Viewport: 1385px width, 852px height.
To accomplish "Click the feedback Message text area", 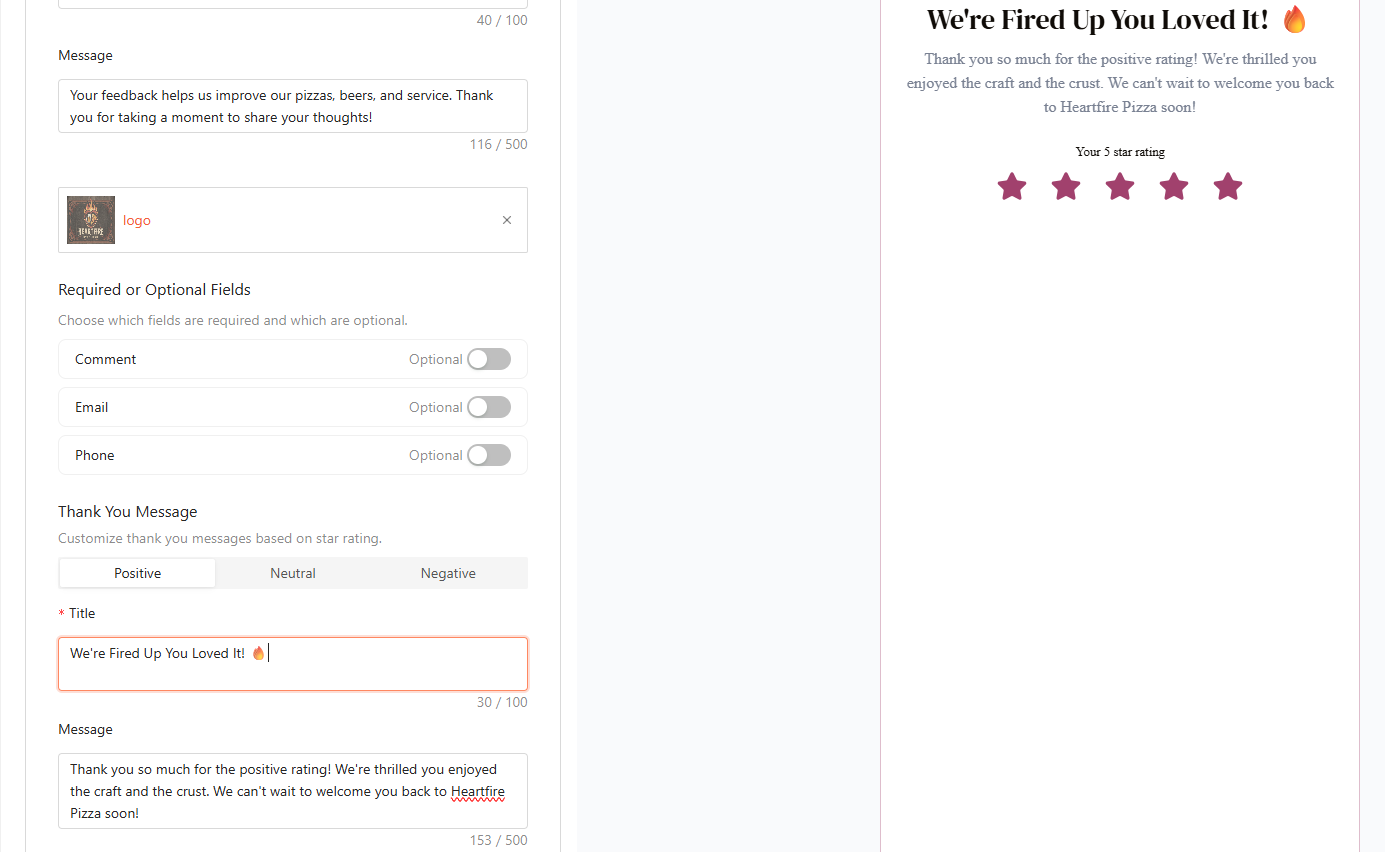I will tap(293, 106).
